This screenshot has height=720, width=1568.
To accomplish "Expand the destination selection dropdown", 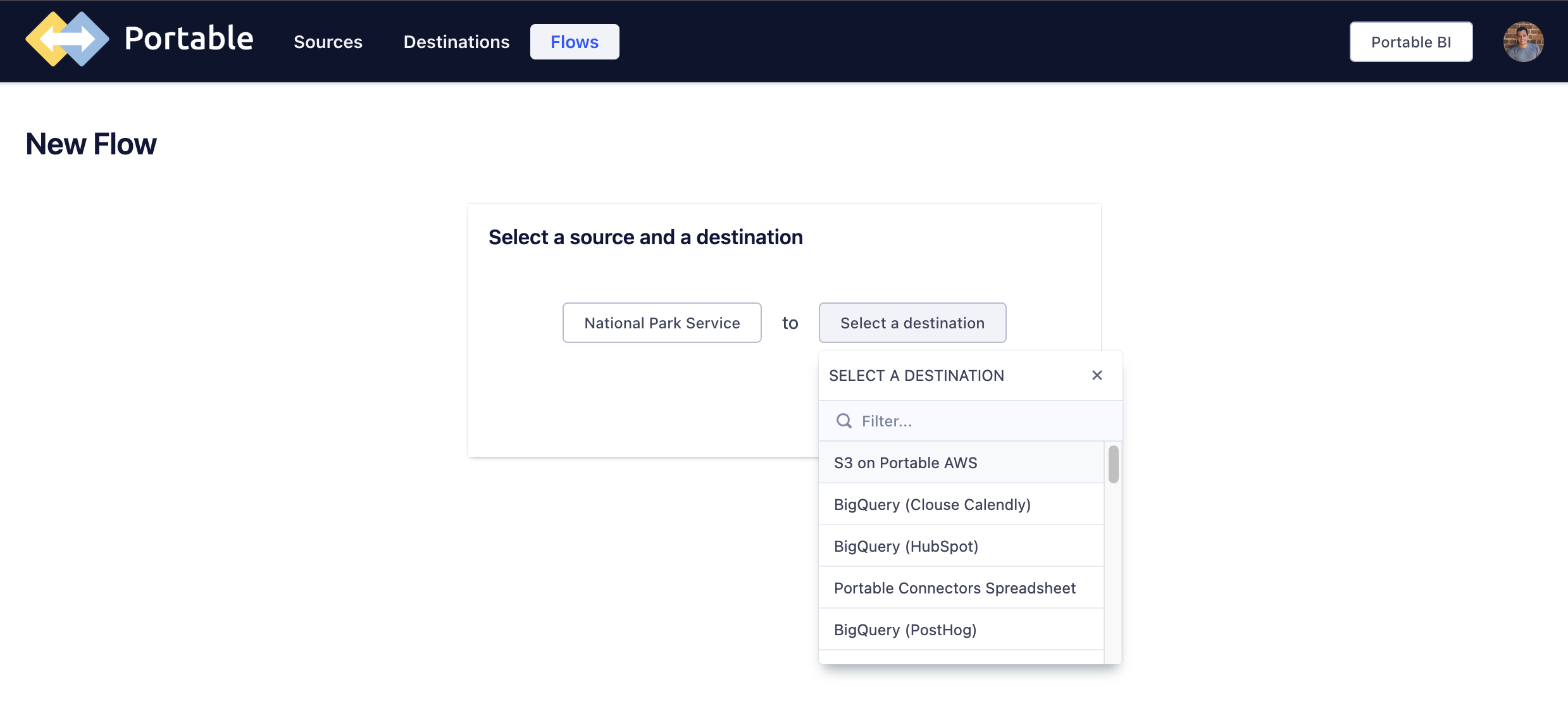I will point(912,322).
